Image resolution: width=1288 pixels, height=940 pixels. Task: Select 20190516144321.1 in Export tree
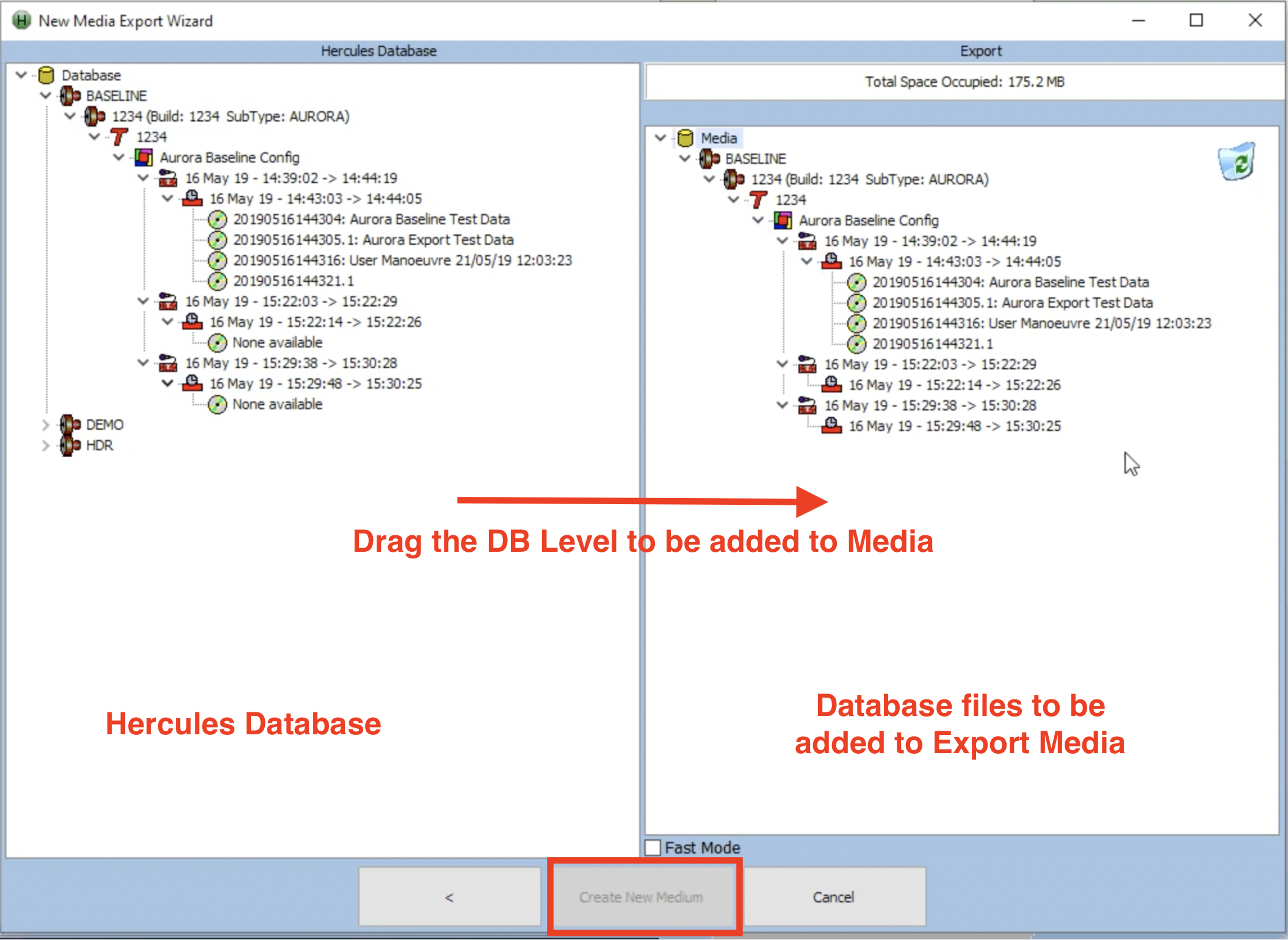coord(932,344)
